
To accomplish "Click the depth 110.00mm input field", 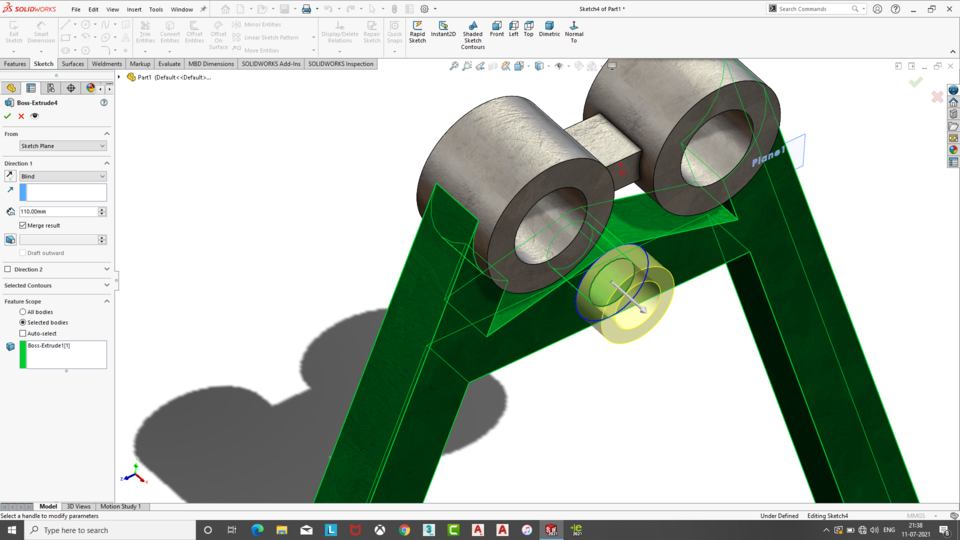I will [x=58, y=212].
